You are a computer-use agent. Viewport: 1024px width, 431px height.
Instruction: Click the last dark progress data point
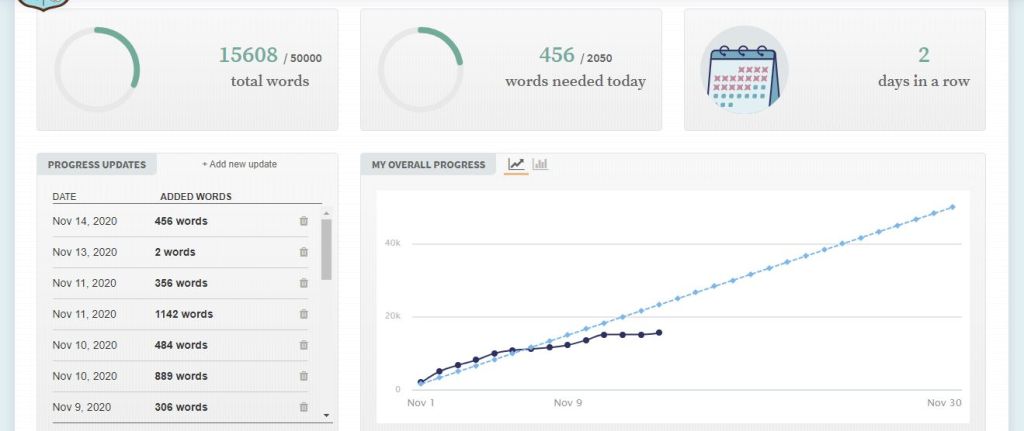(x=659, y=332)
